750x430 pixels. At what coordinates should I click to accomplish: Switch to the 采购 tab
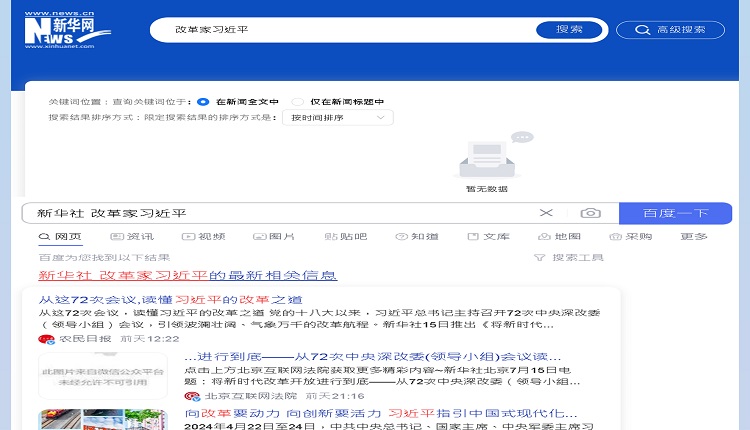point(630,236)
